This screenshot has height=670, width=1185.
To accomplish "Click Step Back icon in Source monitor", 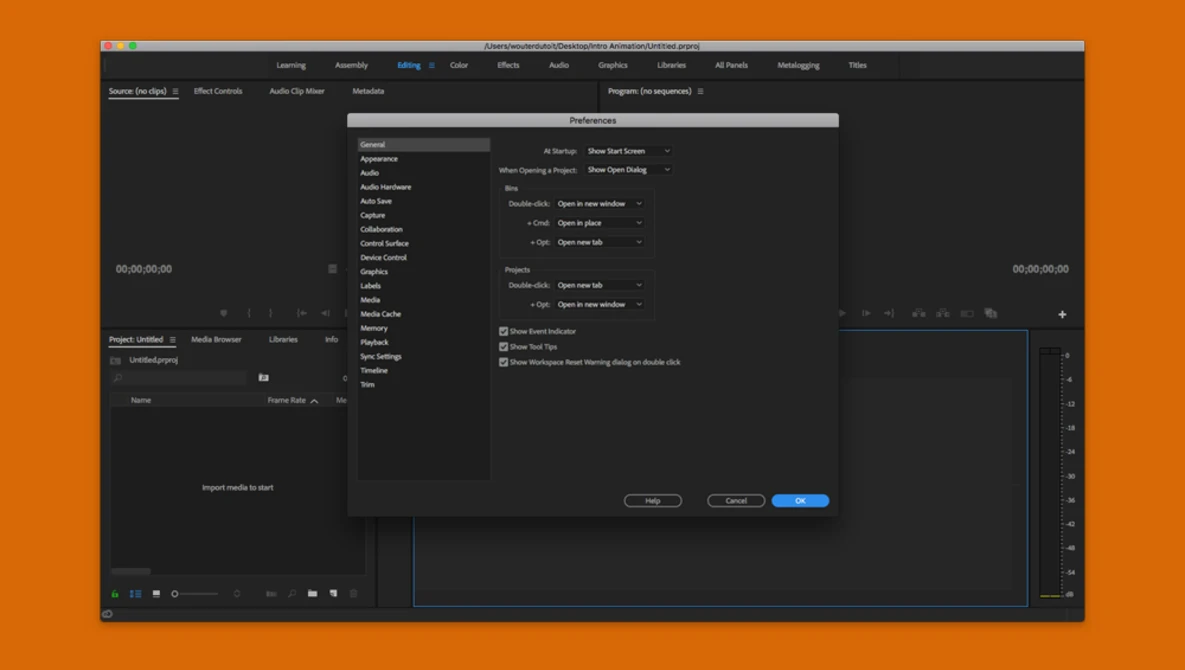I will pos(325,313).
